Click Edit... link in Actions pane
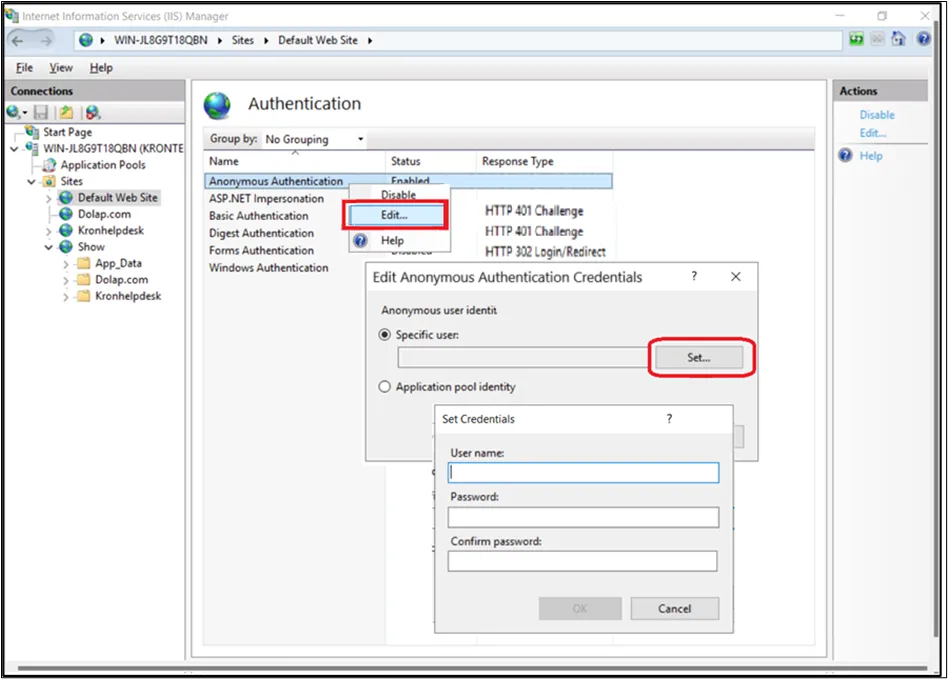 (x=872, y=132)
